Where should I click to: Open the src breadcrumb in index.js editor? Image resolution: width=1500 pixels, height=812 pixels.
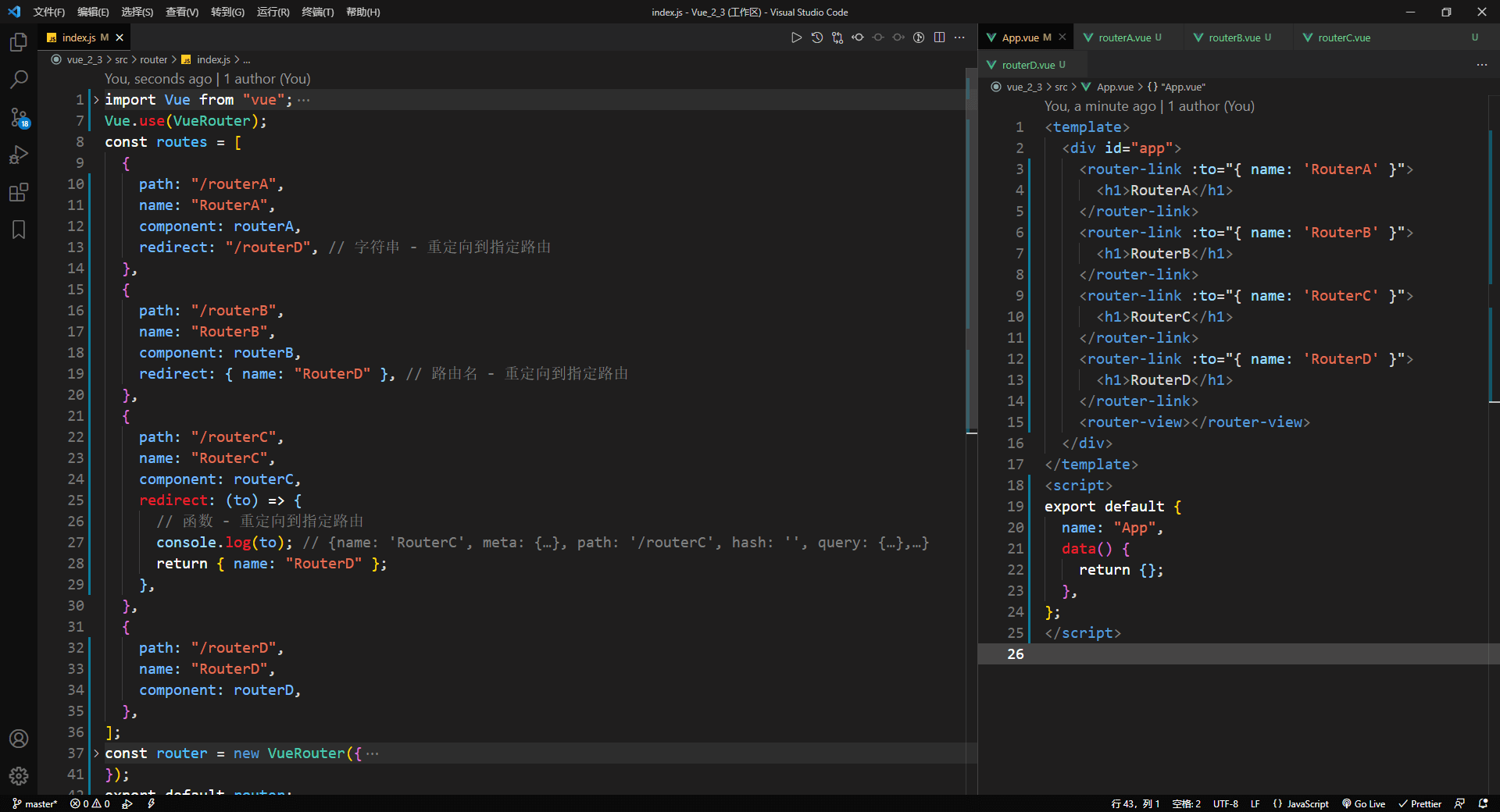[121, 59]
